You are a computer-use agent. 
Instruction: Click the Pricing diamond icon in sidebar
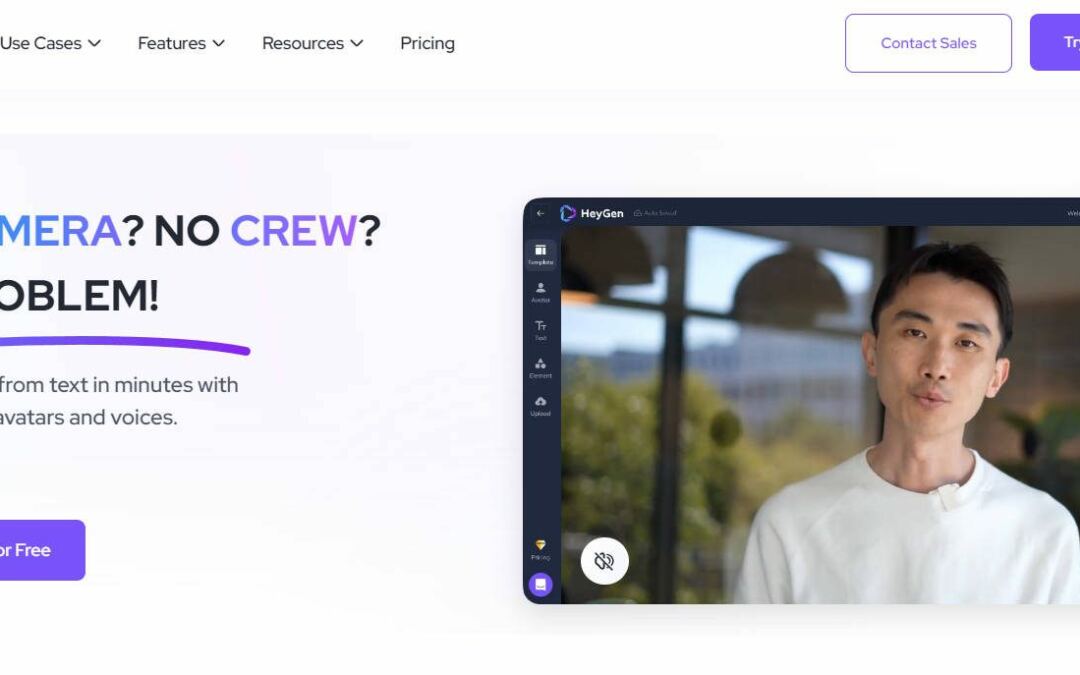[540, 549]
